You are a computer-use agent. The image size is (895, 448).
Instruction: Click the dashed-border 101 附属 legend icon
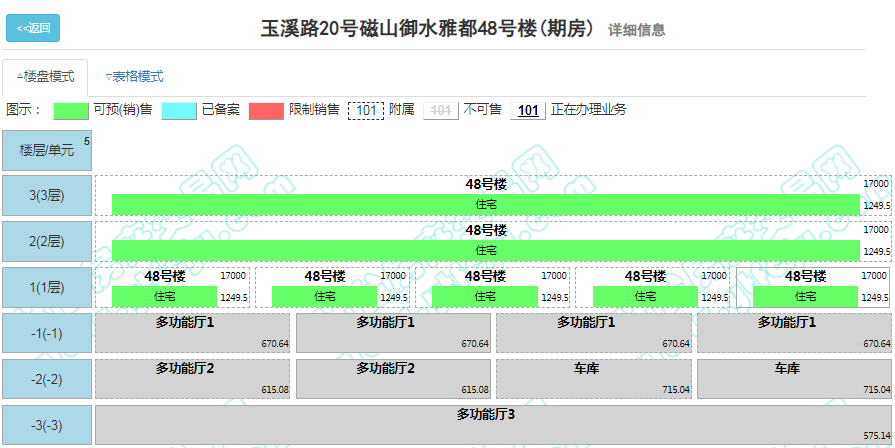click(366, 110)
